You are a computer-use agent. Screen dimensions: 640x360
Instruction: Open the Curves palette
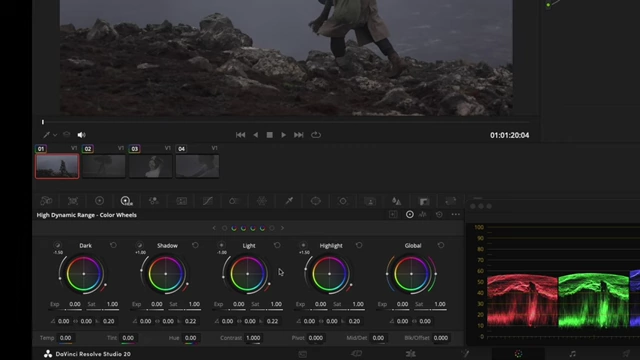208,201
